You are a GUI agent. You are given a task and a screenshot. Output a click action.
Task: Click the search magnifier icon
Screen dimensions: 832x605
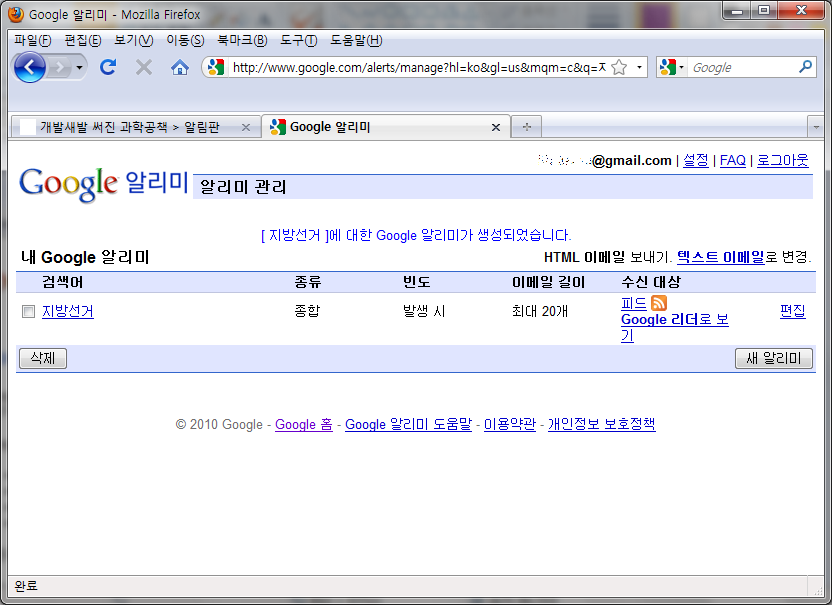pyautogui.click(x=806, y=67)
